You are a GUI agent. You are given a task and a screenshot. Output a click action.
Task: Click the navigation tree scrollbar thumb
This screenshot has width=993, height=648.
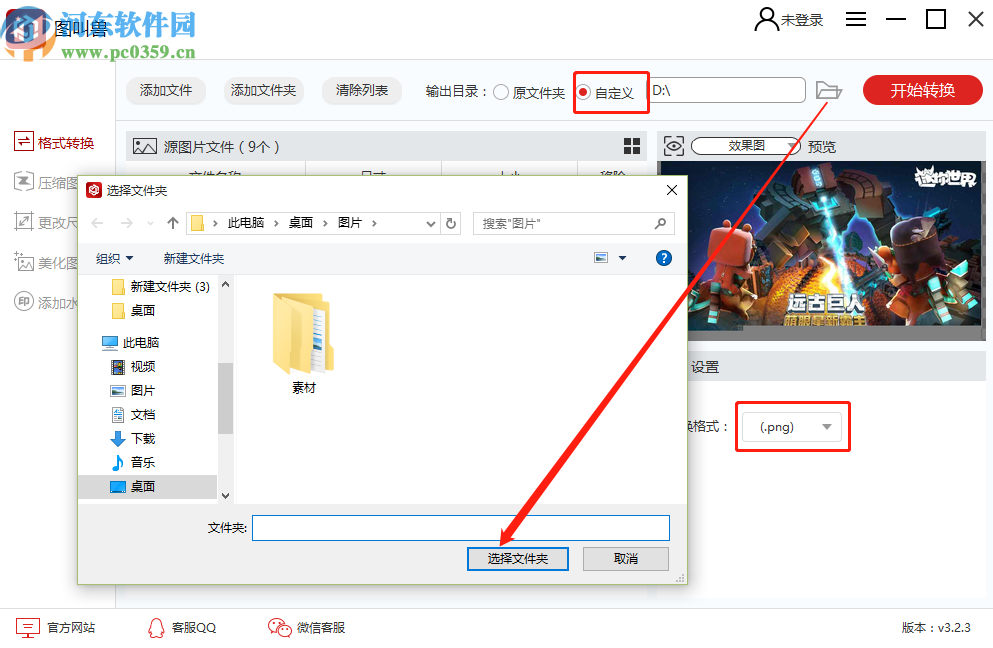pos(225,398)
